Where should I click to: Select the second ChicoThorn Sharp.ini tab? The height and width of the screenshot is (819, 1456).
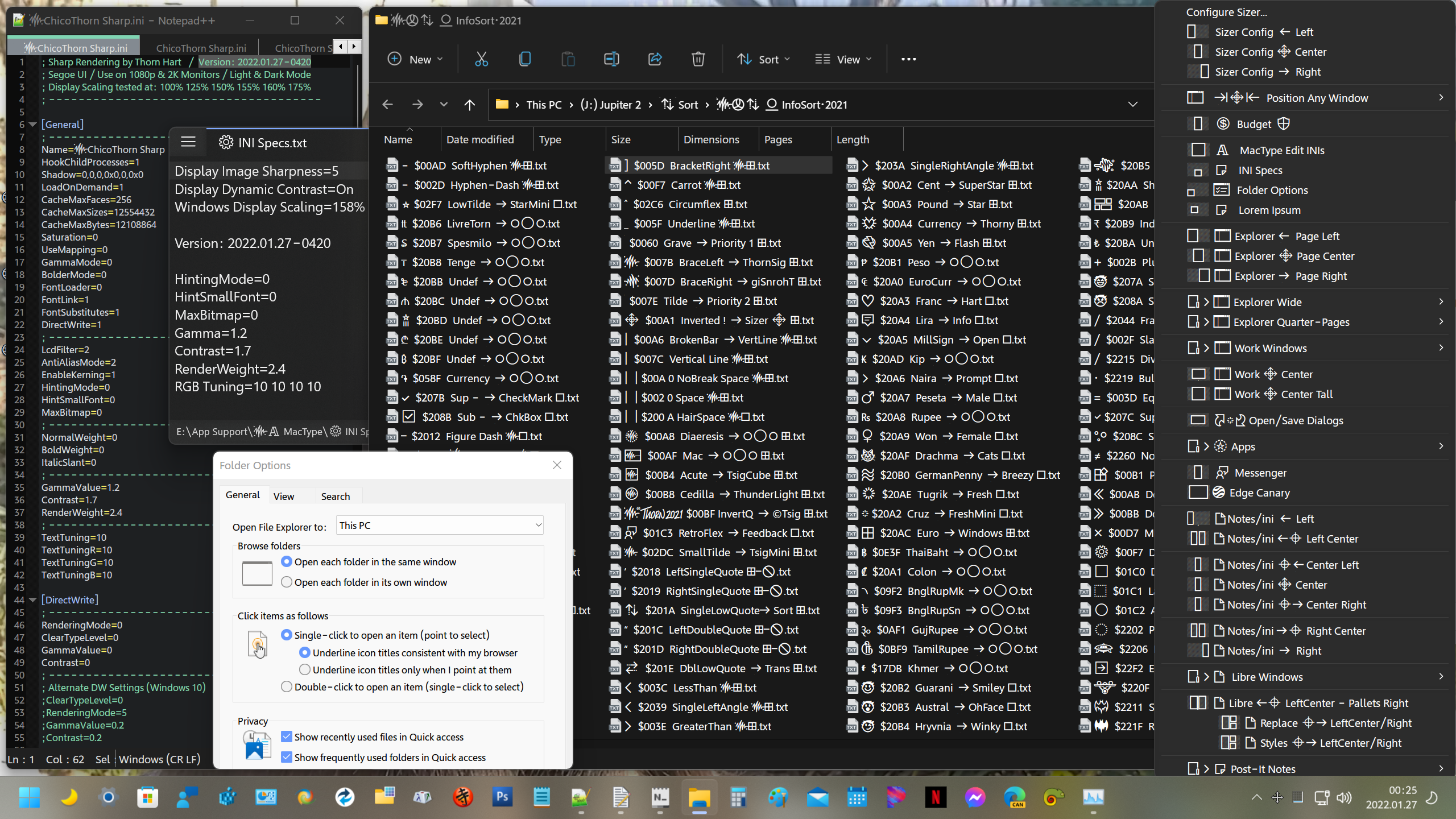tap(201, 47)
